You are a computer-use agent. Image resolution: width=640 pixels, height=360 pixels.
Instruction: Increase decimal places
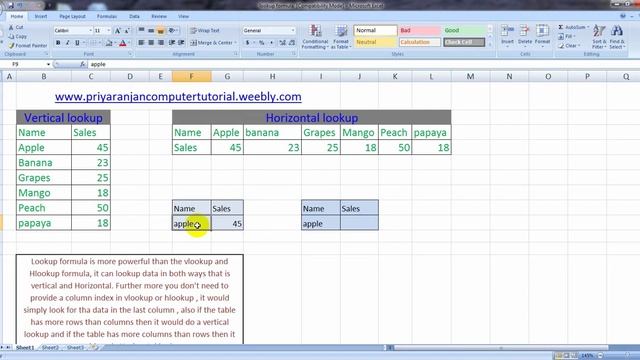click(x=282, y=43)
